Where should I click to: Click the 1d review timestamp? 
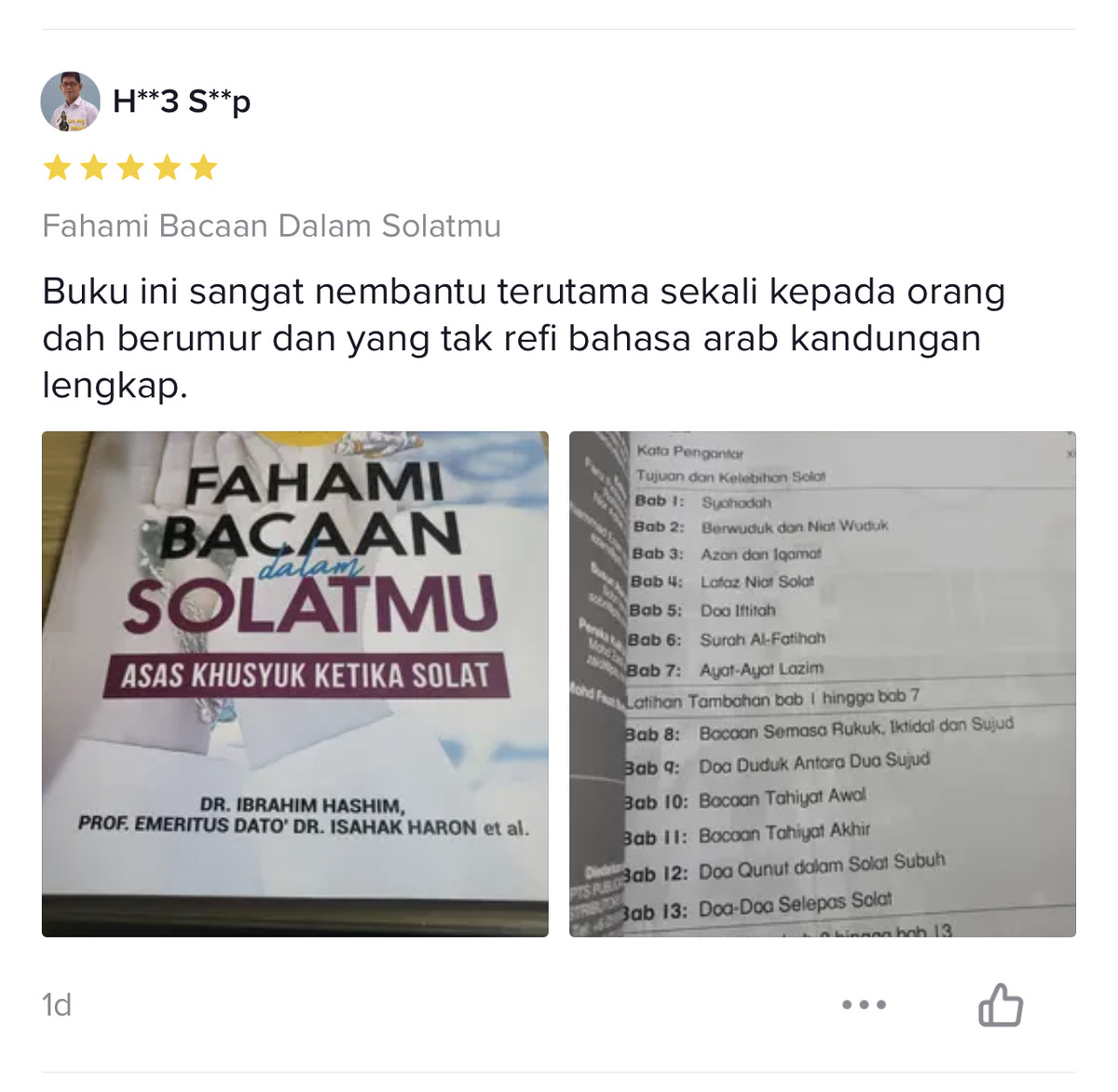[57, 1004]
